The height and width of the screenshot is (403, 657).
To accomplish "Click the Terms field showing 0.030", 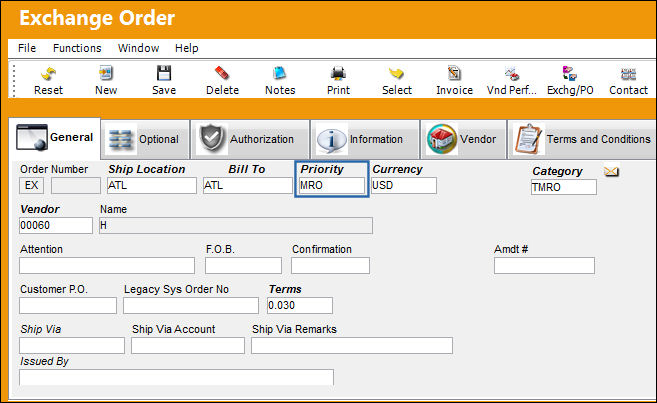I will click(x=300, y=305).
